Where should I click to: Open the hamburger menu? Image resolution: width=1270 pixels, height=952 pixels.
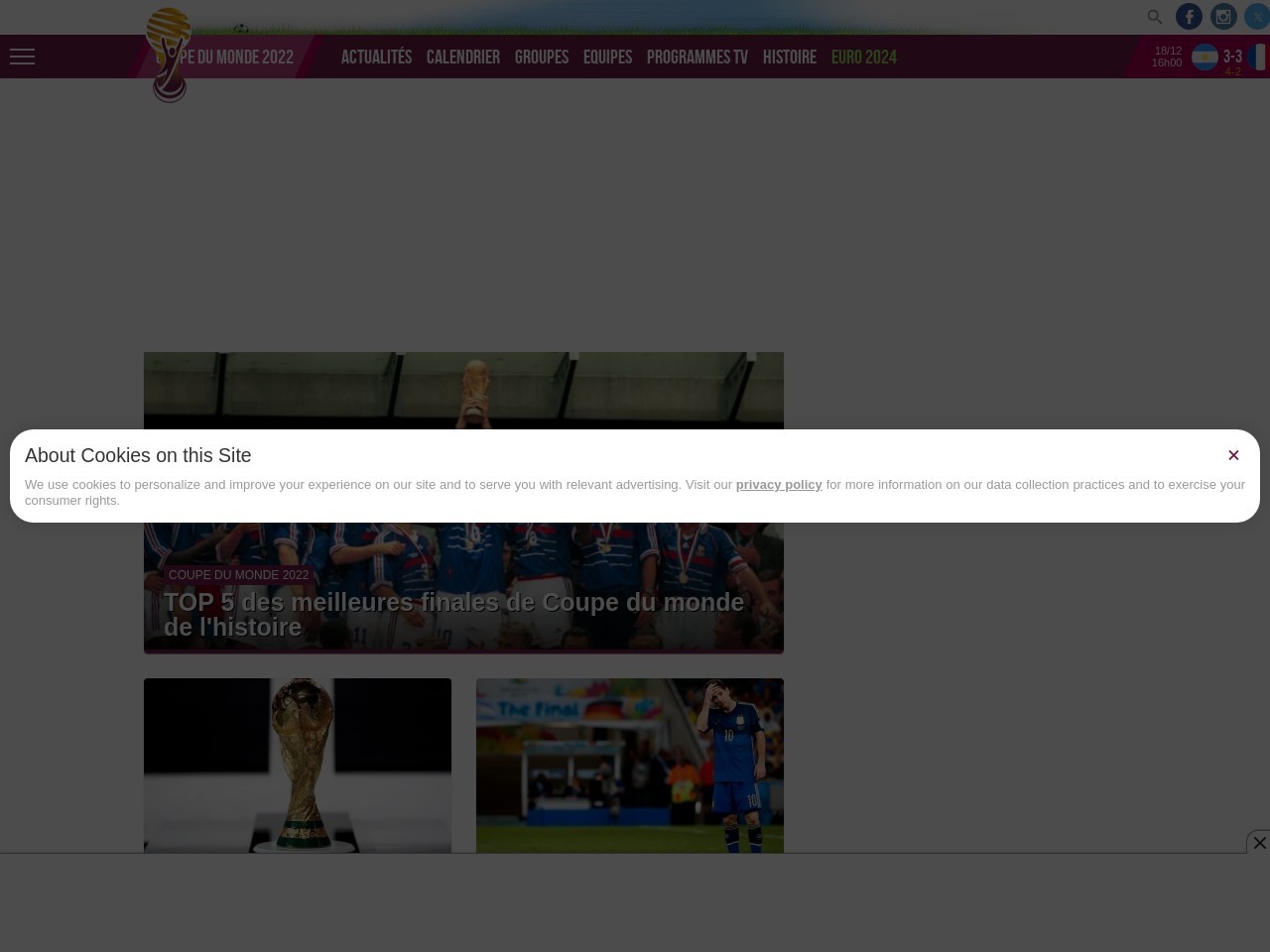click(x=22, y=57)
